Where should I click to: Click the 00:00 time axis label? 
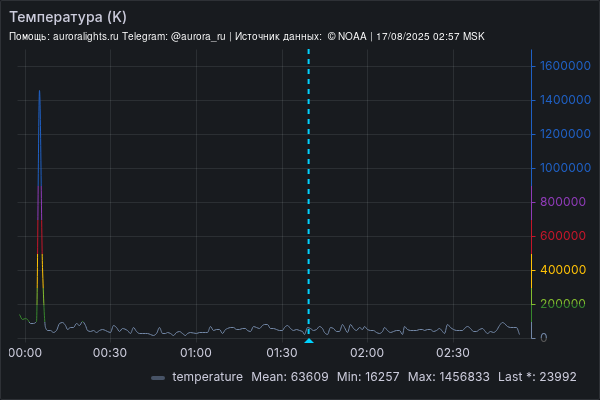tap(25, 353)
